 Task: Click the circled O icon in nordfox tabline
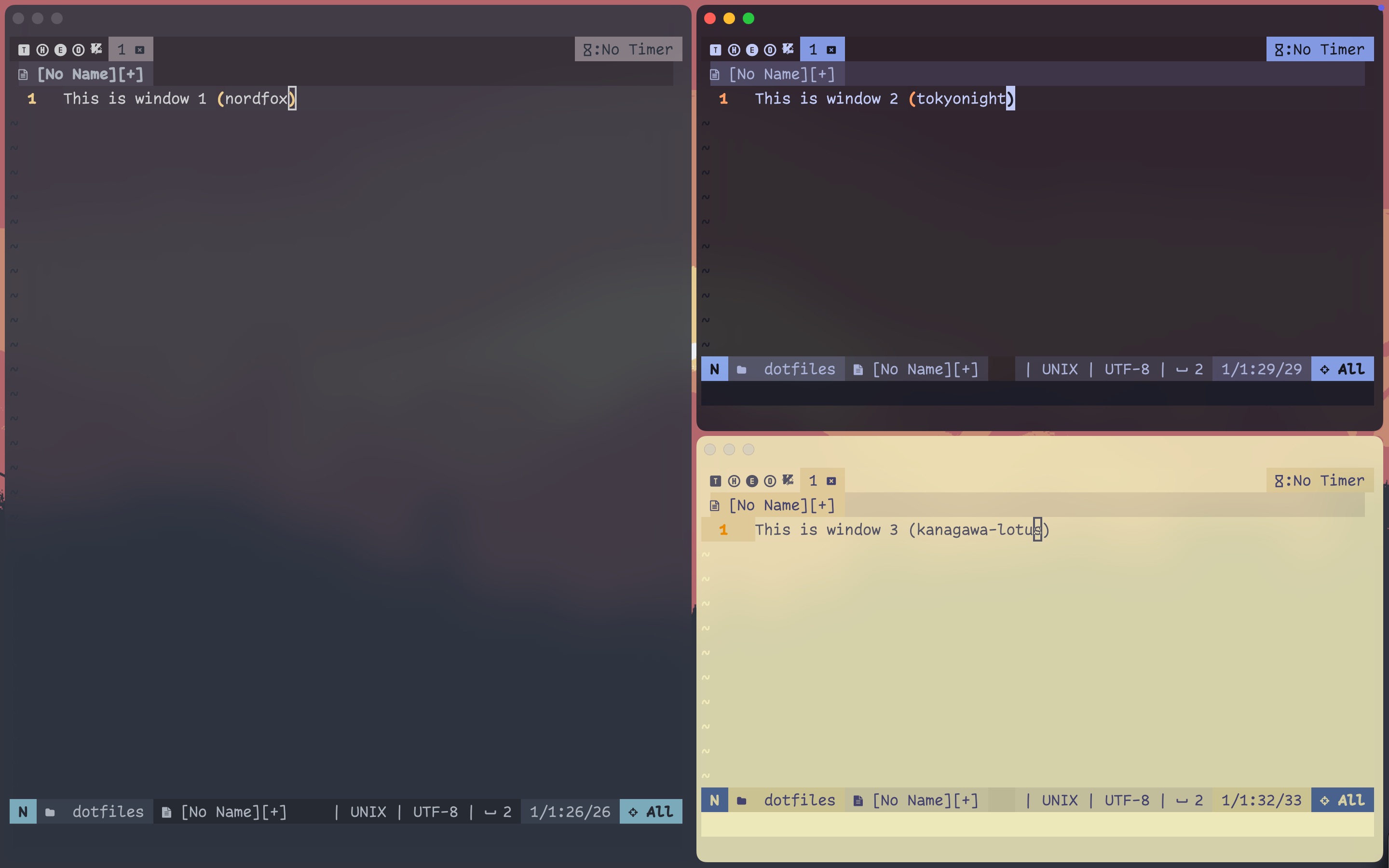pos(79,50)
